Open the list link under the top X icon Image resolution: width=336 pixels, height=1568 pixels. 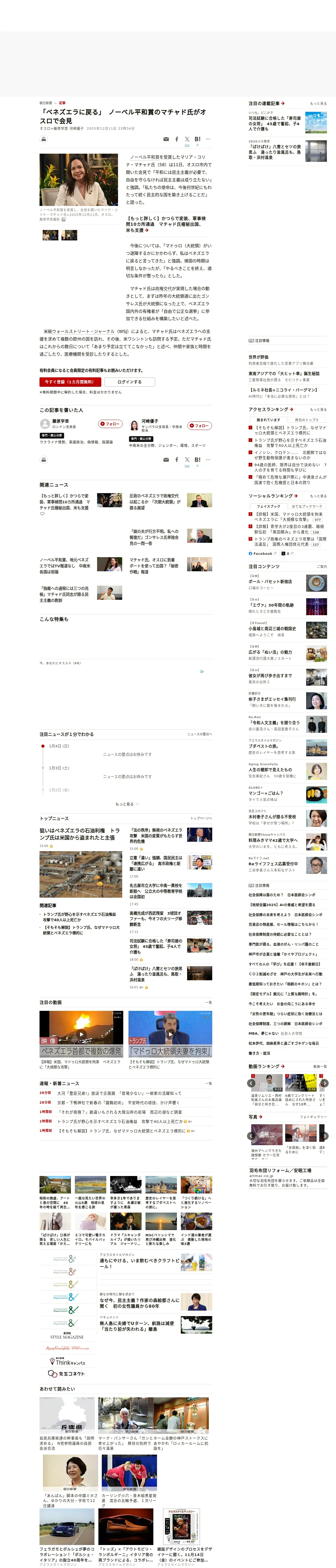click(187, 146)
